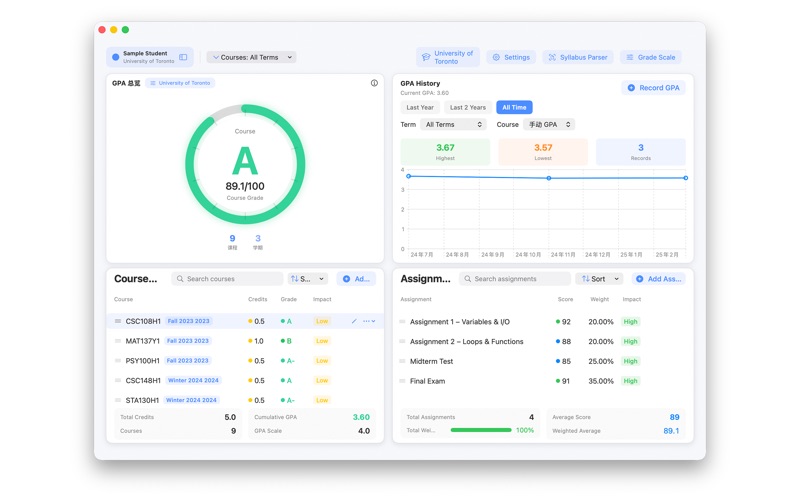Screen dimensions: 800x500
Task: Click the Sample Student profile button
Action: pos(149,57)
